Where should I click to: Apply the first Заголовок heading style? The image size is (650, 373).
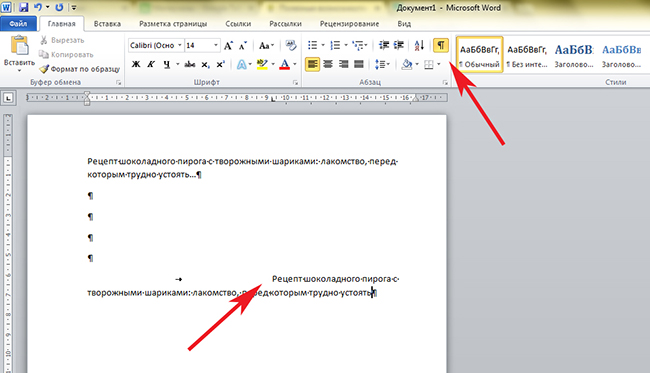(x=574, y=55)
